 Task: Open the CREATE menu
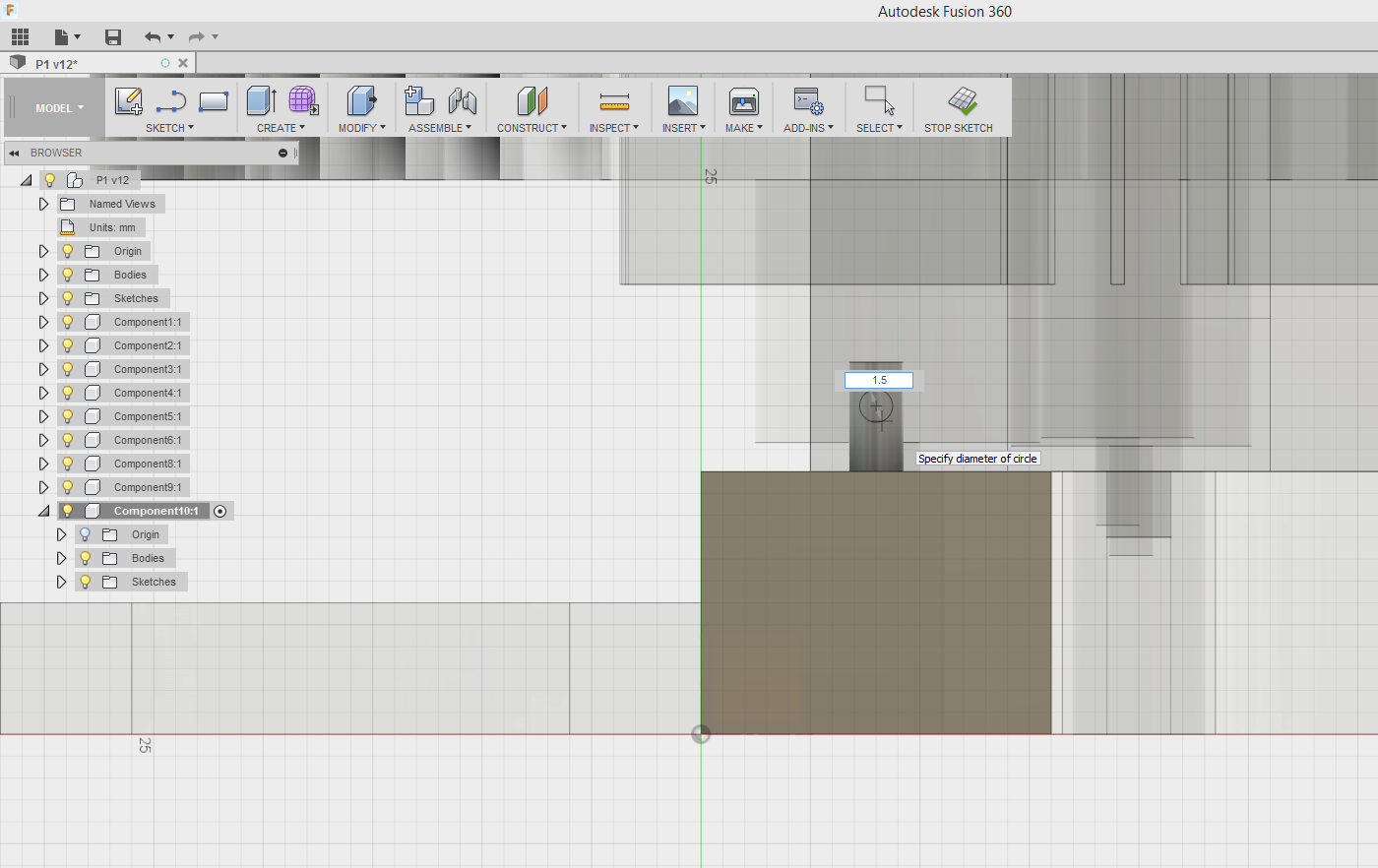pyautogui.click(x=282, y=128)
